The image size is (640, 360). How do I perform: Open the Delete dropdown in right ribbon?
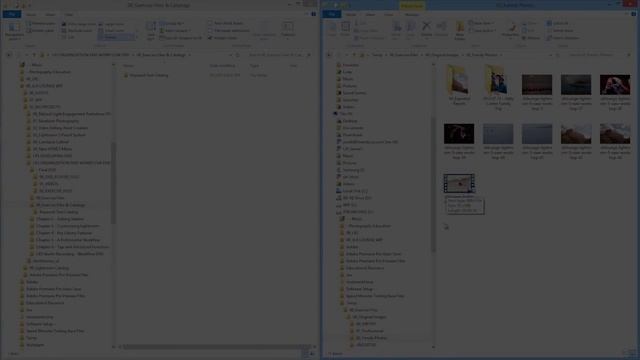coord(426,30)
